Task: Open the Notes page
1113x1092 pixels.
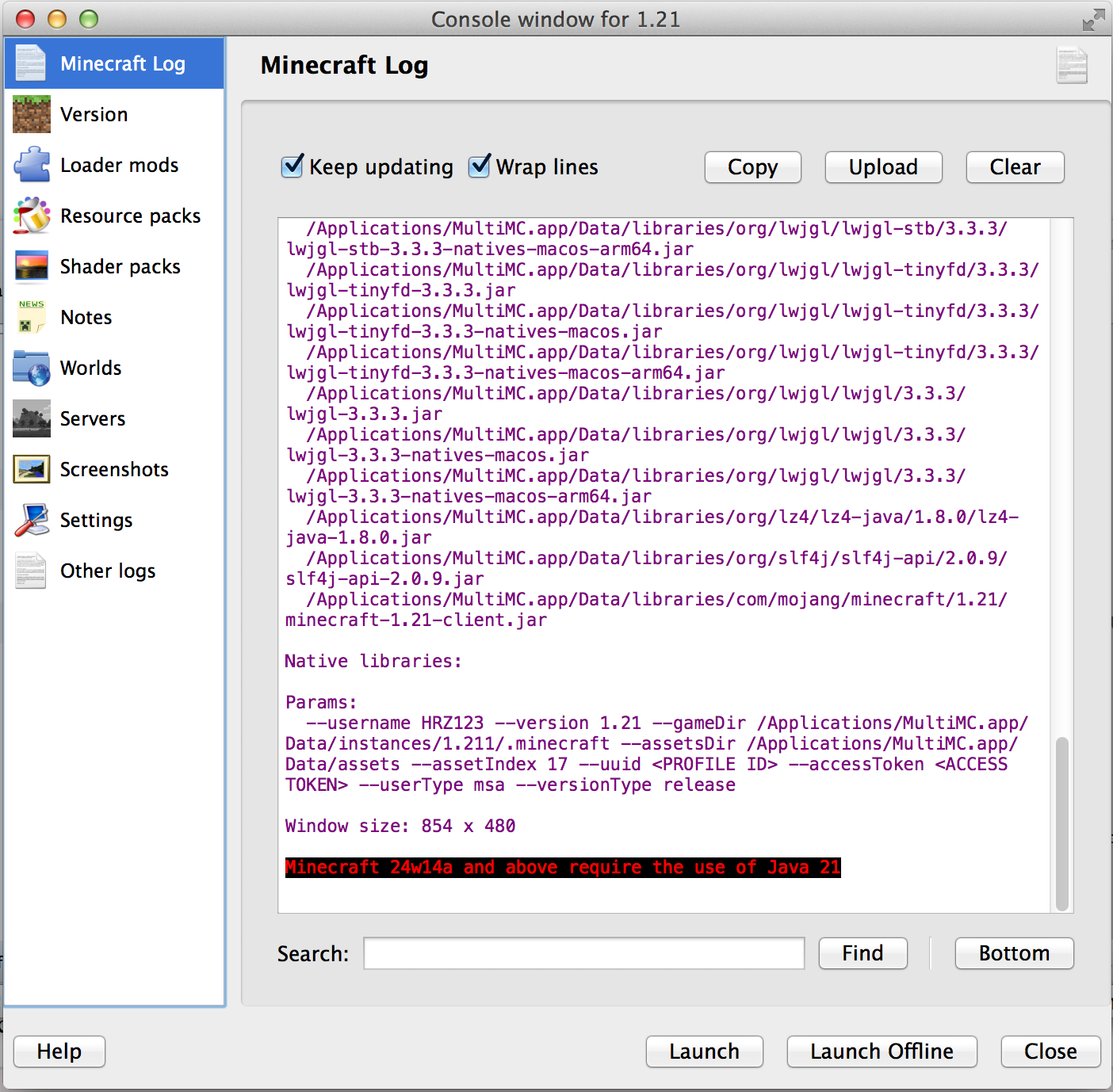Action: pos(114,317)
